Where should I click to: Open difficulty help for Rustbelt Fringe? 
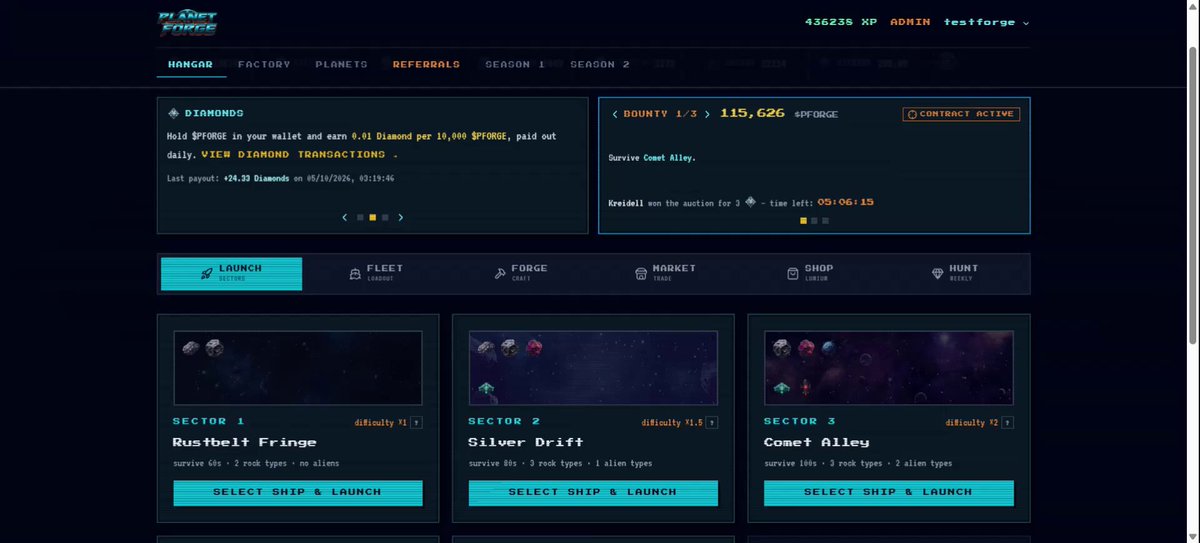pyautogui.click(x=416, y=422)
